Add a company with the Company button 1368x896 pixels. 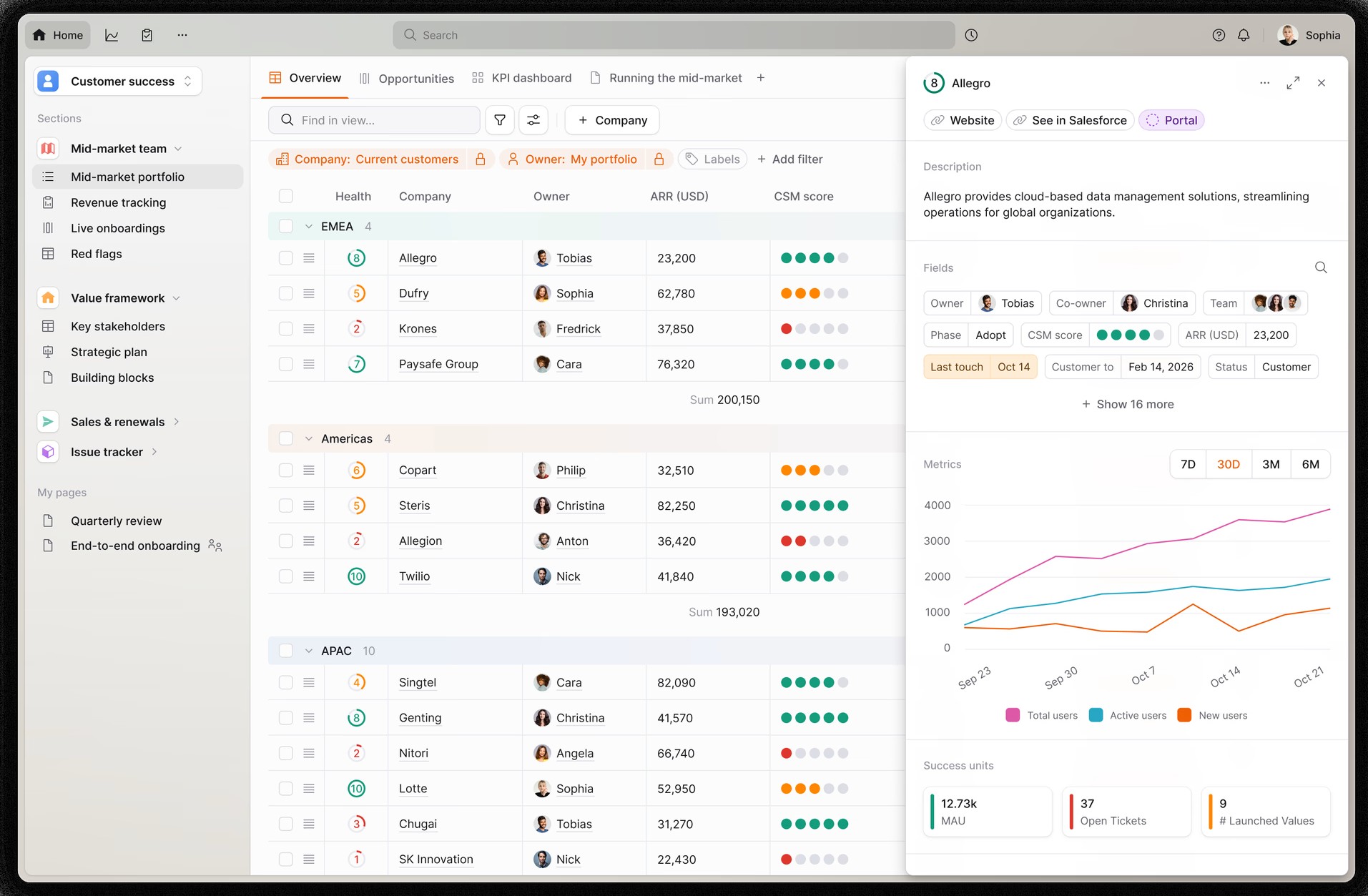611,119
